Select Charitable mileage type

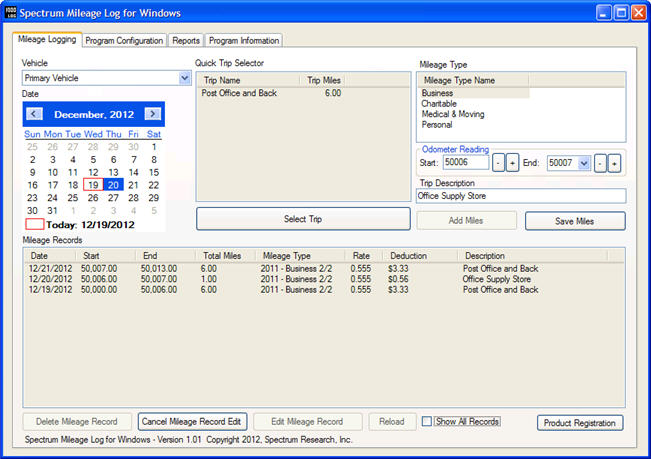click(x=440, y=103)
